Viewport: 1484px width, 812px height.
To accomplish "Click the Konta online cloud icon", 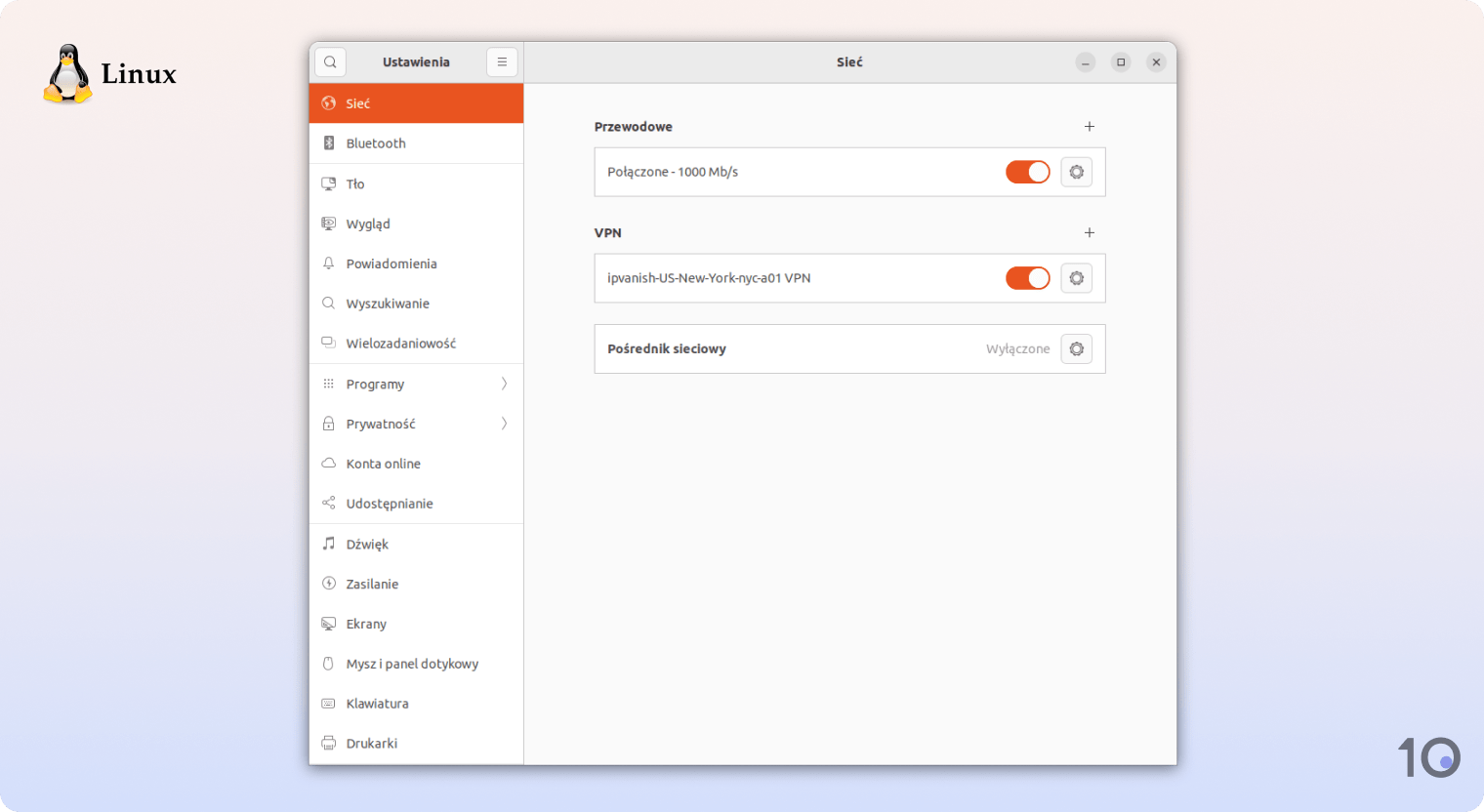I will 329,464.
